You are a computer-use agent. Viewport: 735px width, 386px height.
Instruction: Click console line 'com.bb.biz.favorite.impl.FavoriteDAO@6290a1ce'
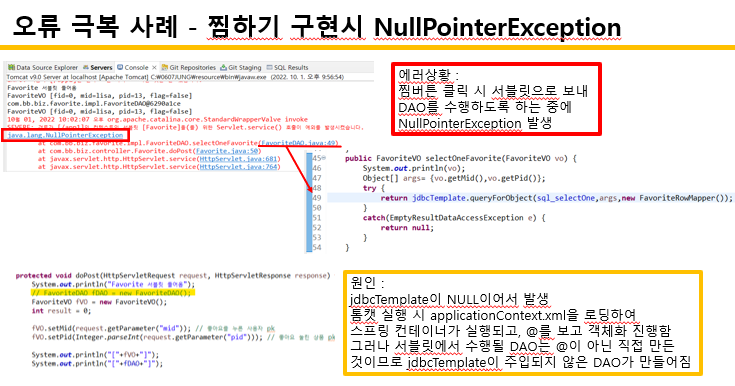(94, 104)
